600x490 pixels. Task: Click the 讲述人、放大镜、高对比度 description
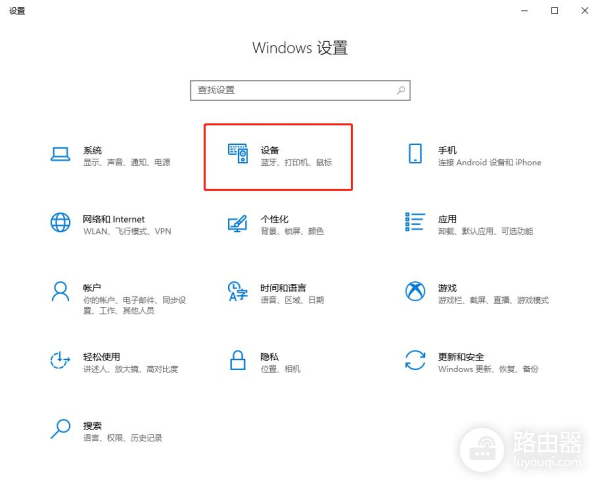(130, 369)
